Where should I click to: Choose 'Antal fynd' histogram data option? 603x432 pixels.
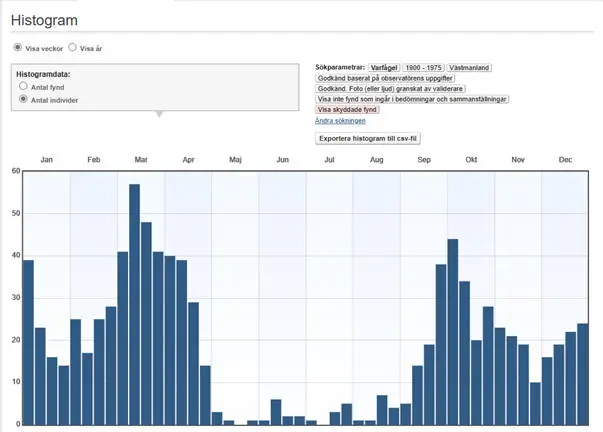click(x=23, y=87)
